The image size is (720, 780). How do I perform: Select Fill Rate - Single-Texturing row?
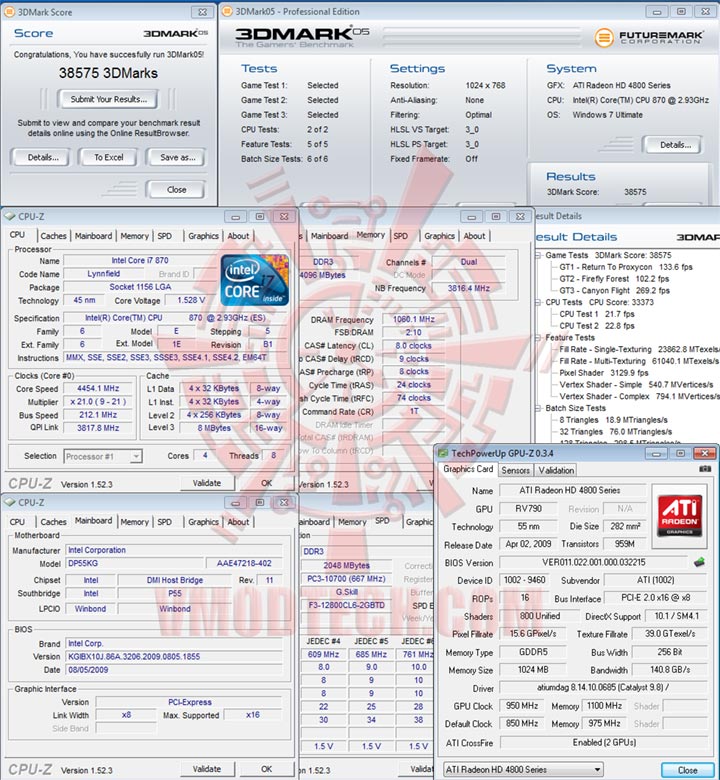pos(639,349)
